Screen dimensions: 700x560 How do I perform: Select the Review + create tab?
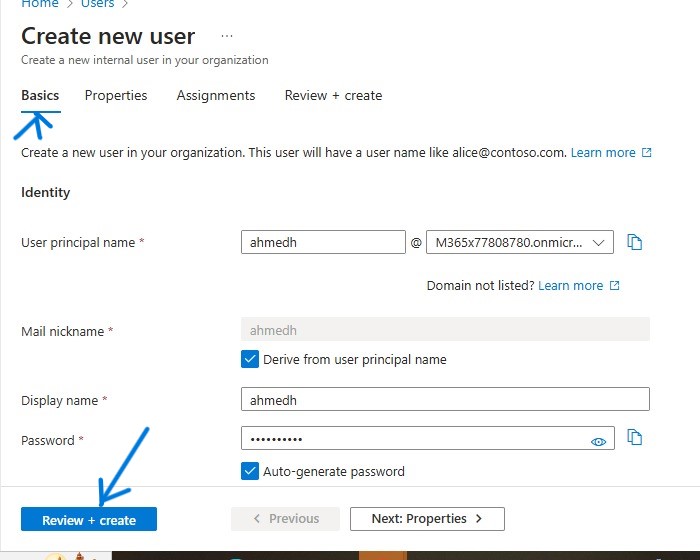(x=333, y=96)
